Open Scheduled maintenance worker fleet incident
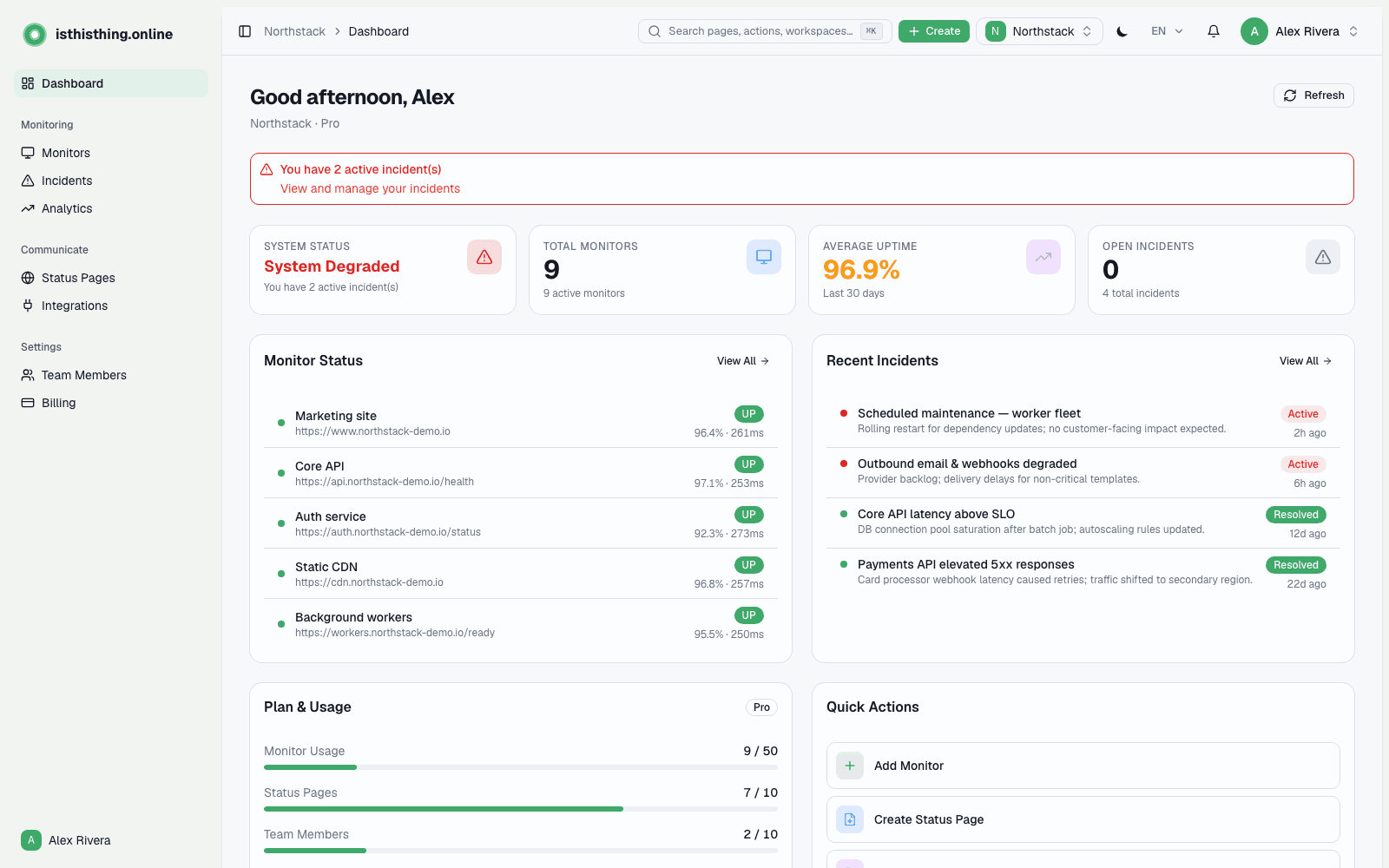The image size is (1389, 868). click(x=1083, y=423)
